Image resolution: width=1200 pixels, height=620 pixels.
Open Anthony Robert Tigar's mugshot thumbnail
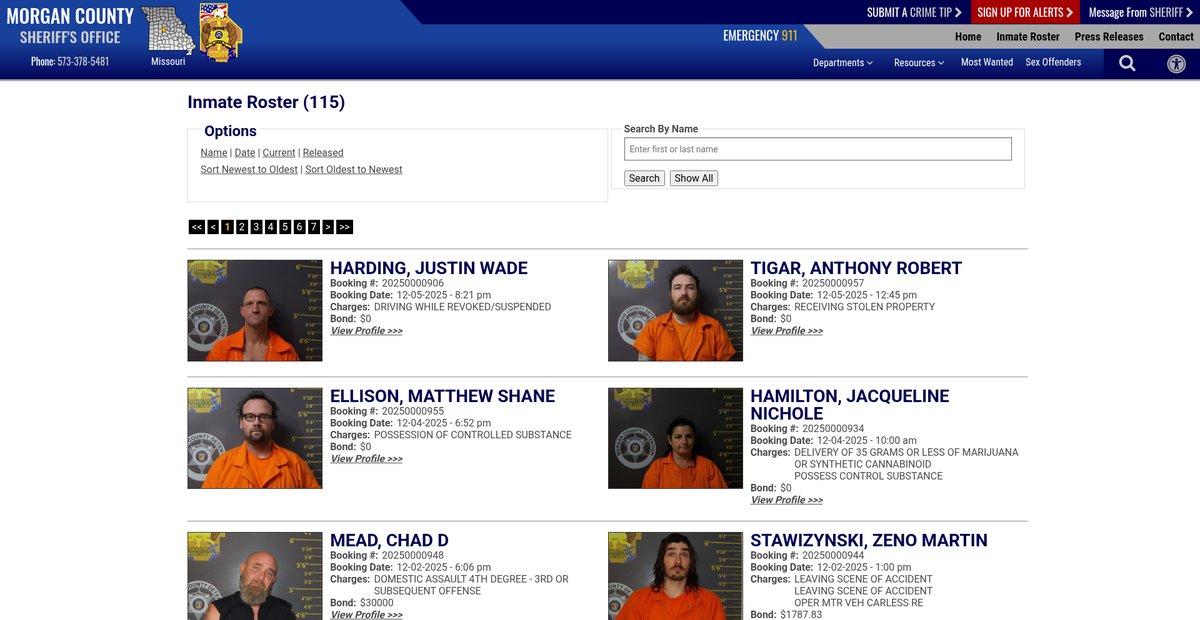(x=676, y=311)
